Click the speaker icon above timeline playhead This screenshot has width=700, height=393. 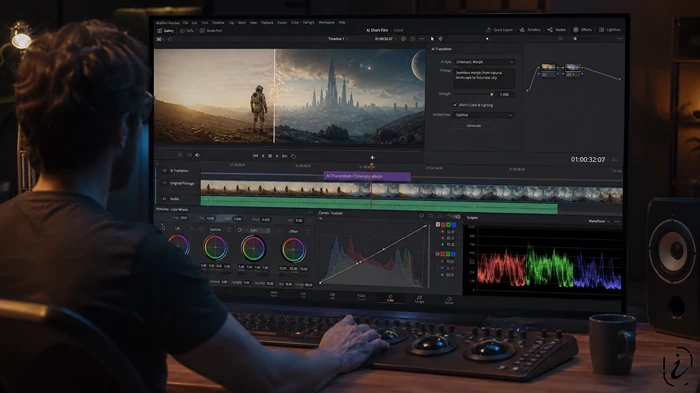click(372, 157)
